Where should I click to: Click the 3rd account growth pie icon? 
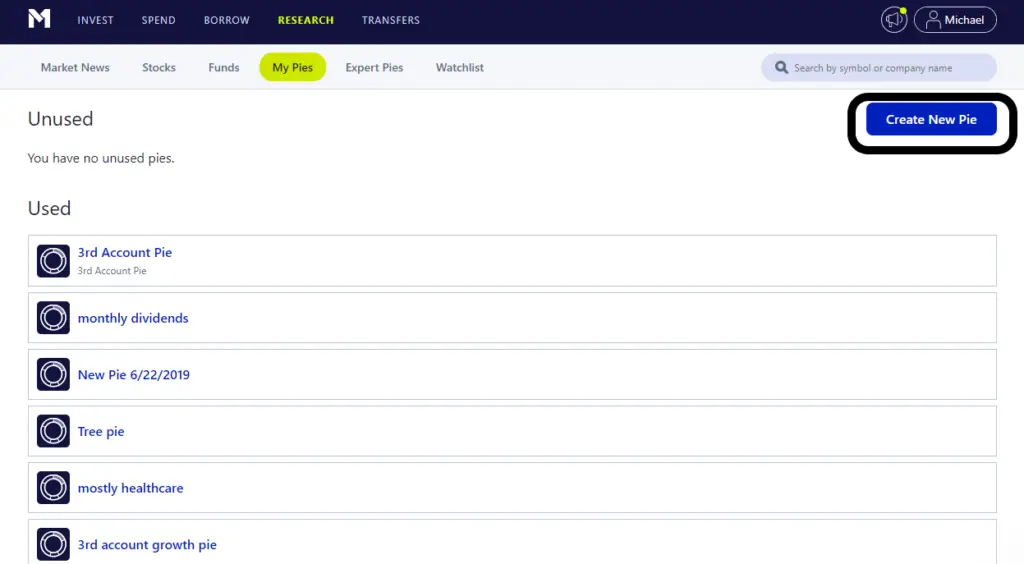[x=53, y=544]
